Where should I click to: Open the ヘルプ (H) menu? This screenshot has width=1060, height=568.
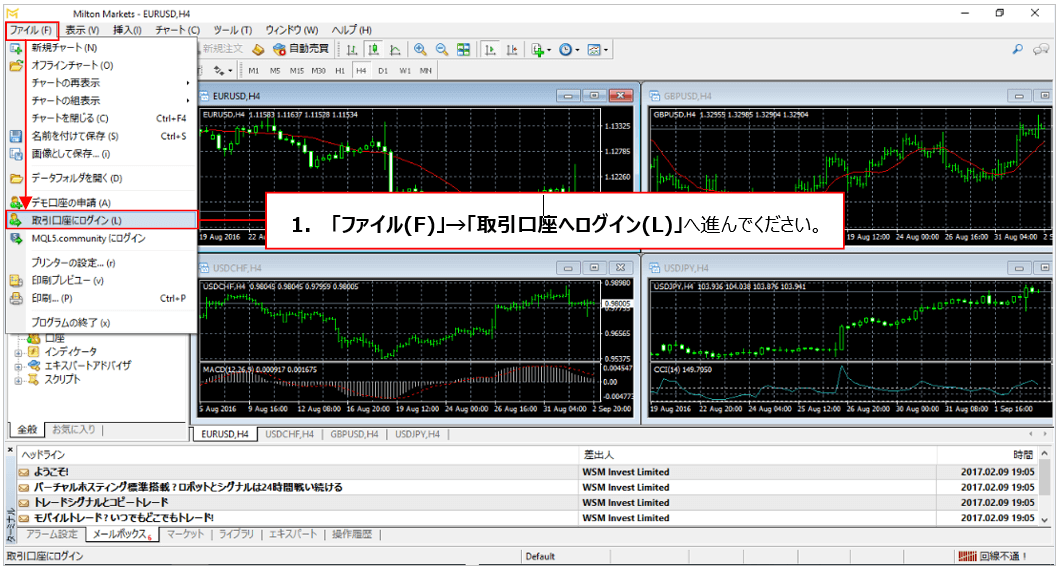click(x=352, y=30)
